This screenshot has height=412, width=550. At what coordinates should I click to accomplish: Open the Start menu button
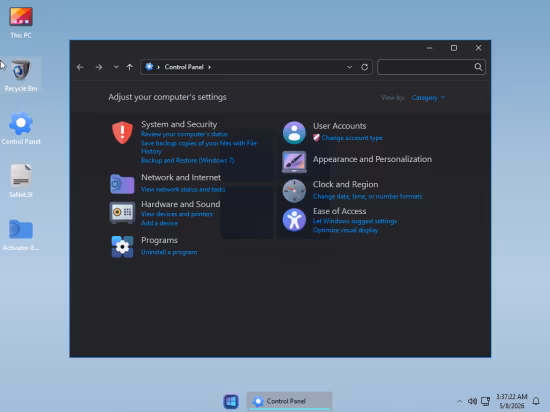231,401
